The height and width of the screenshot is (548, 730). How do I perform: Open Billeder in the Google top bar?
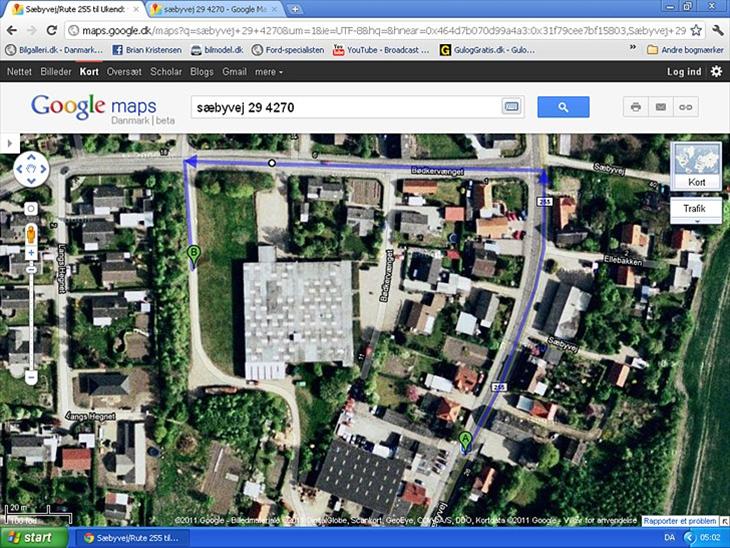pos(56,72)
